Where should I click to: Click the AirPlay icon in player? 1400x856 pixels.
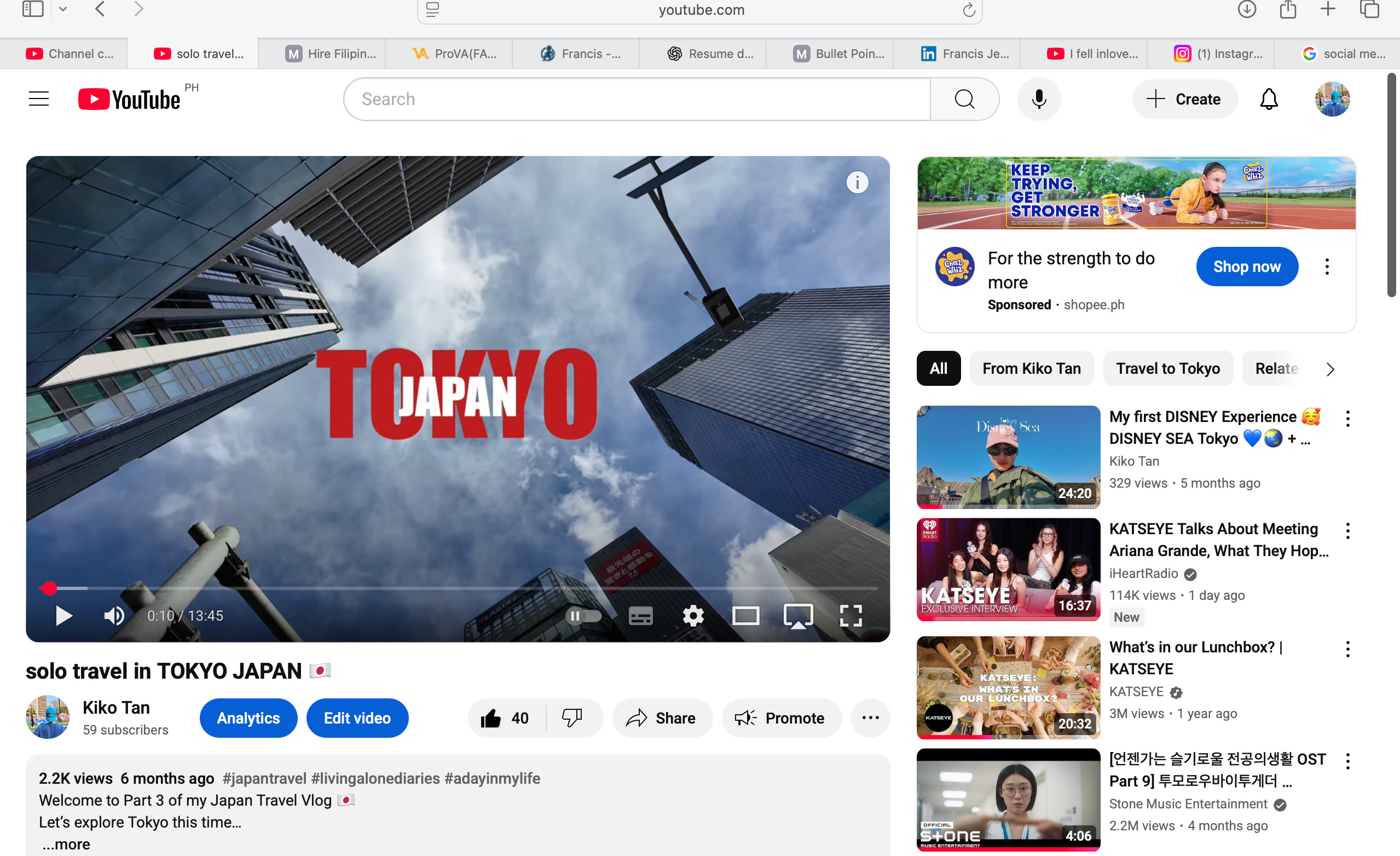(798, 616)
